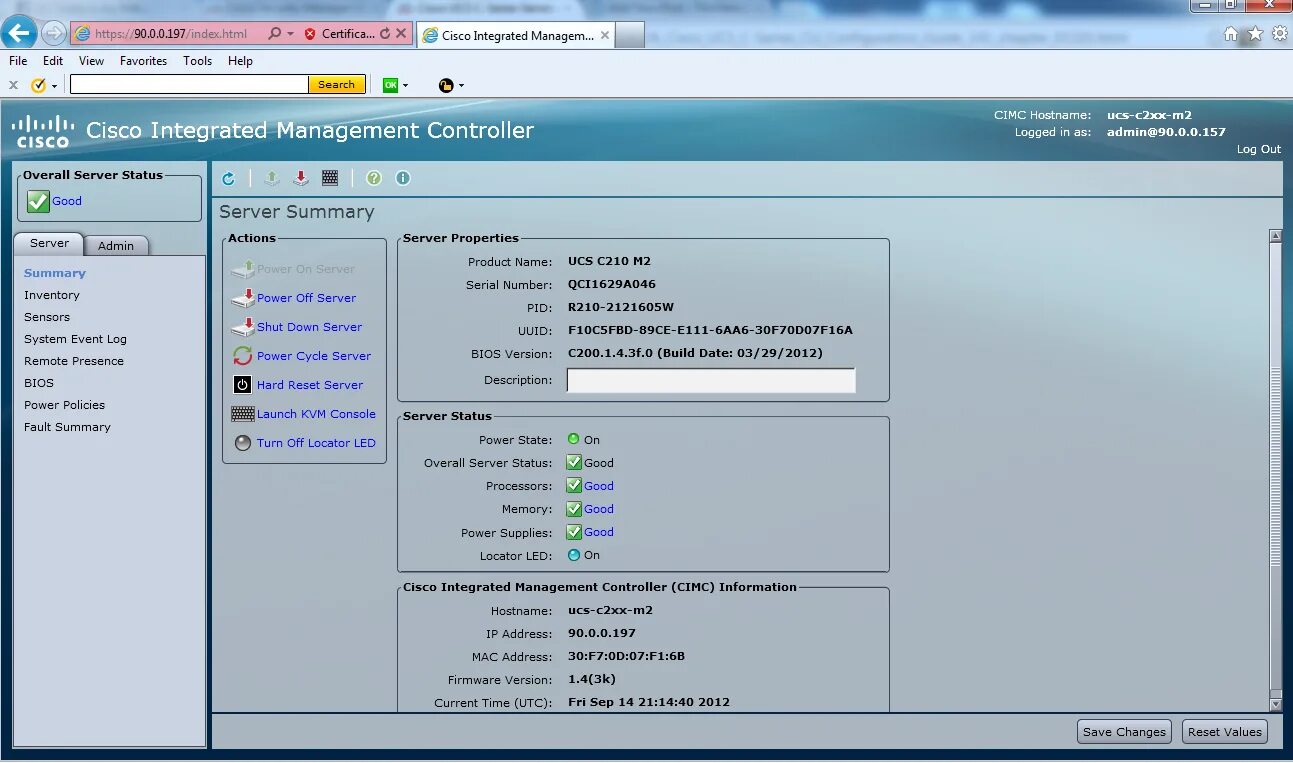Click the Power Cycle Server arrows icon
1293x763 pixels.
point(243,356)
